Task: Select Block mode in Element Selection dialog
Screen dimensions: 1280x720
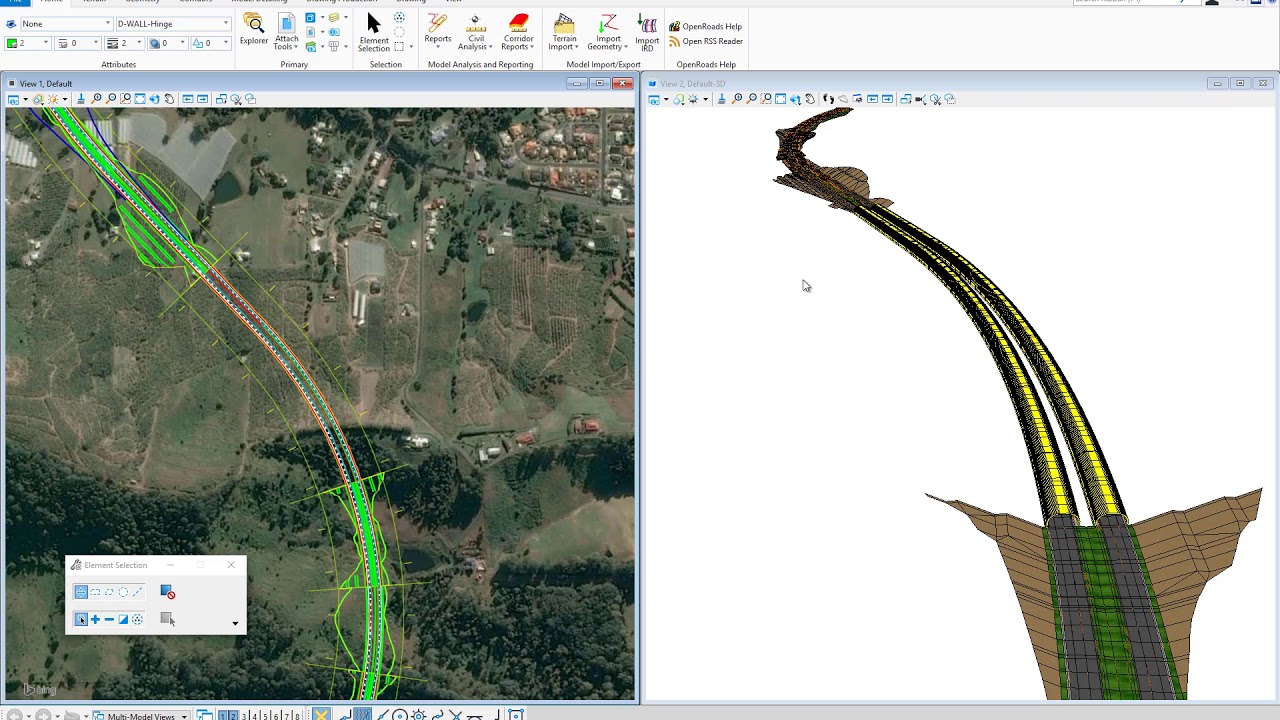Action: click(95, 592)
